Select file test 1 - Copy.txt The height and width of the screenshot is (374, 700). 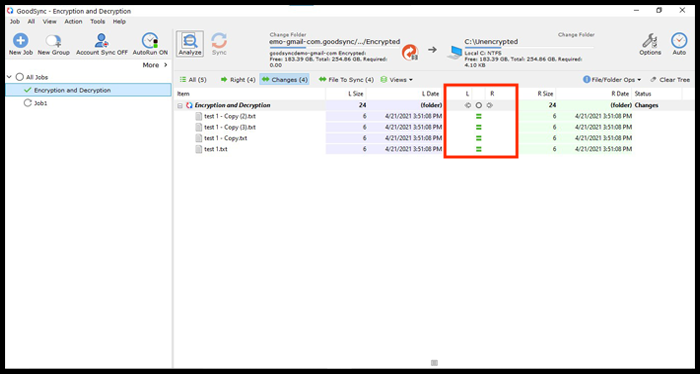(225, 138)
